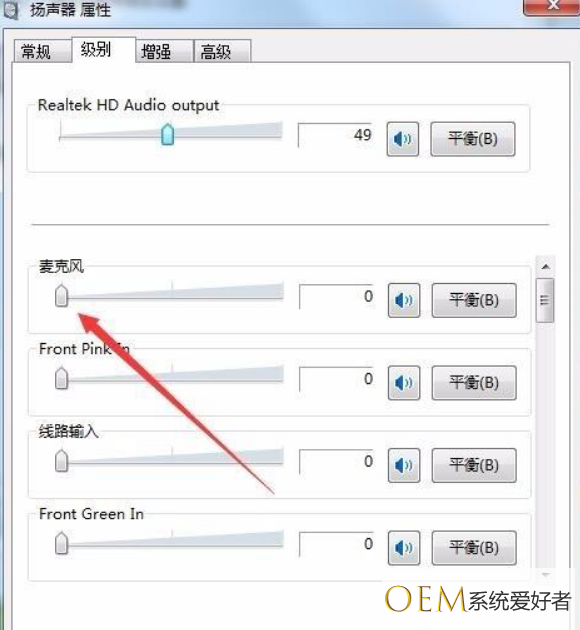Screen dimensions: 580x630
Task: Mute the Realtek HD Audio output speaker
Action: (x=402, y=139)
